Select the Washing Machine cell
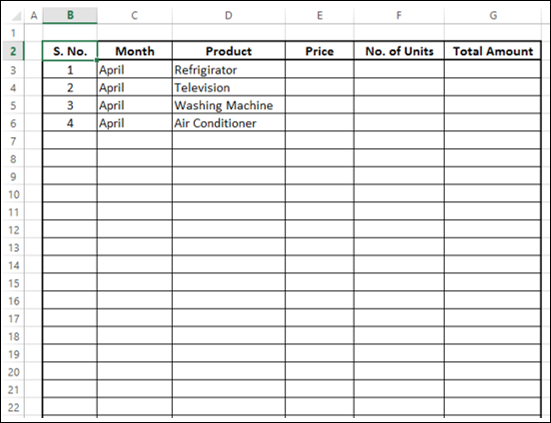Screen dimensions: 551x423 229,105
